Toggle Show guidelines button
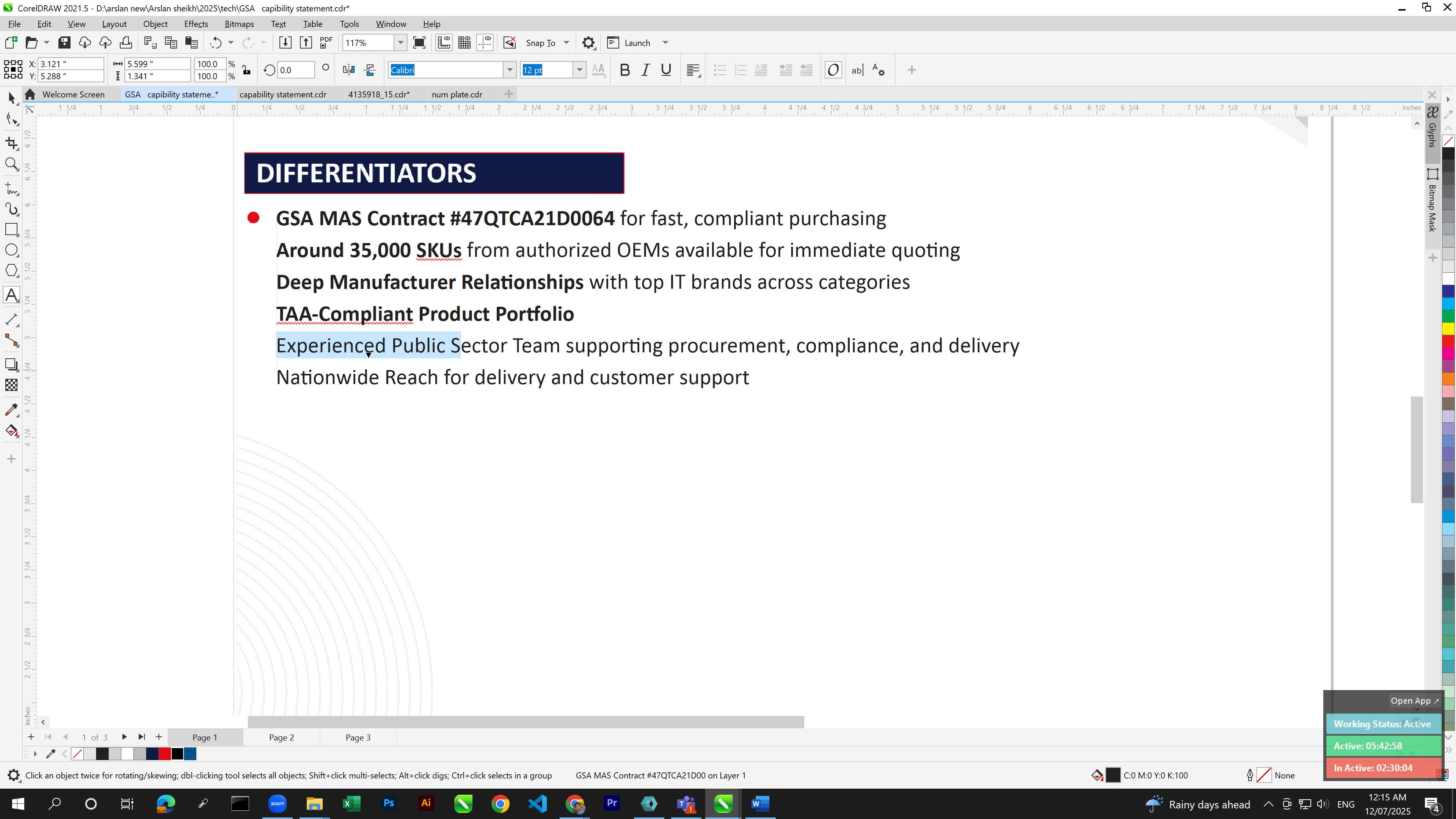The width and height of the screenshot is (1456, 819). click(485, 43)
